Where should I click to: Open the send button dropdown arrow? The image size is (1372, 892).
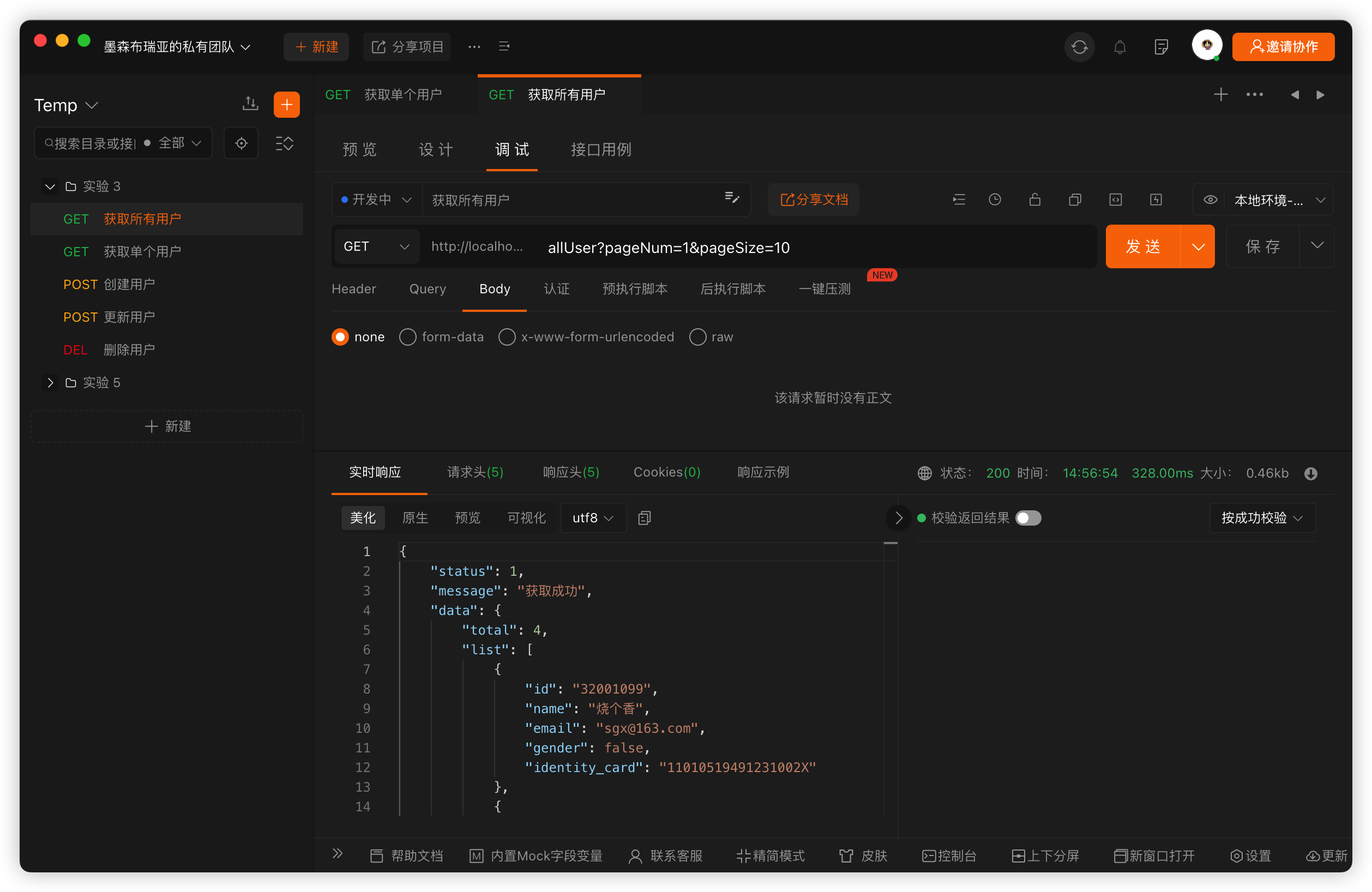point(1198,246)
